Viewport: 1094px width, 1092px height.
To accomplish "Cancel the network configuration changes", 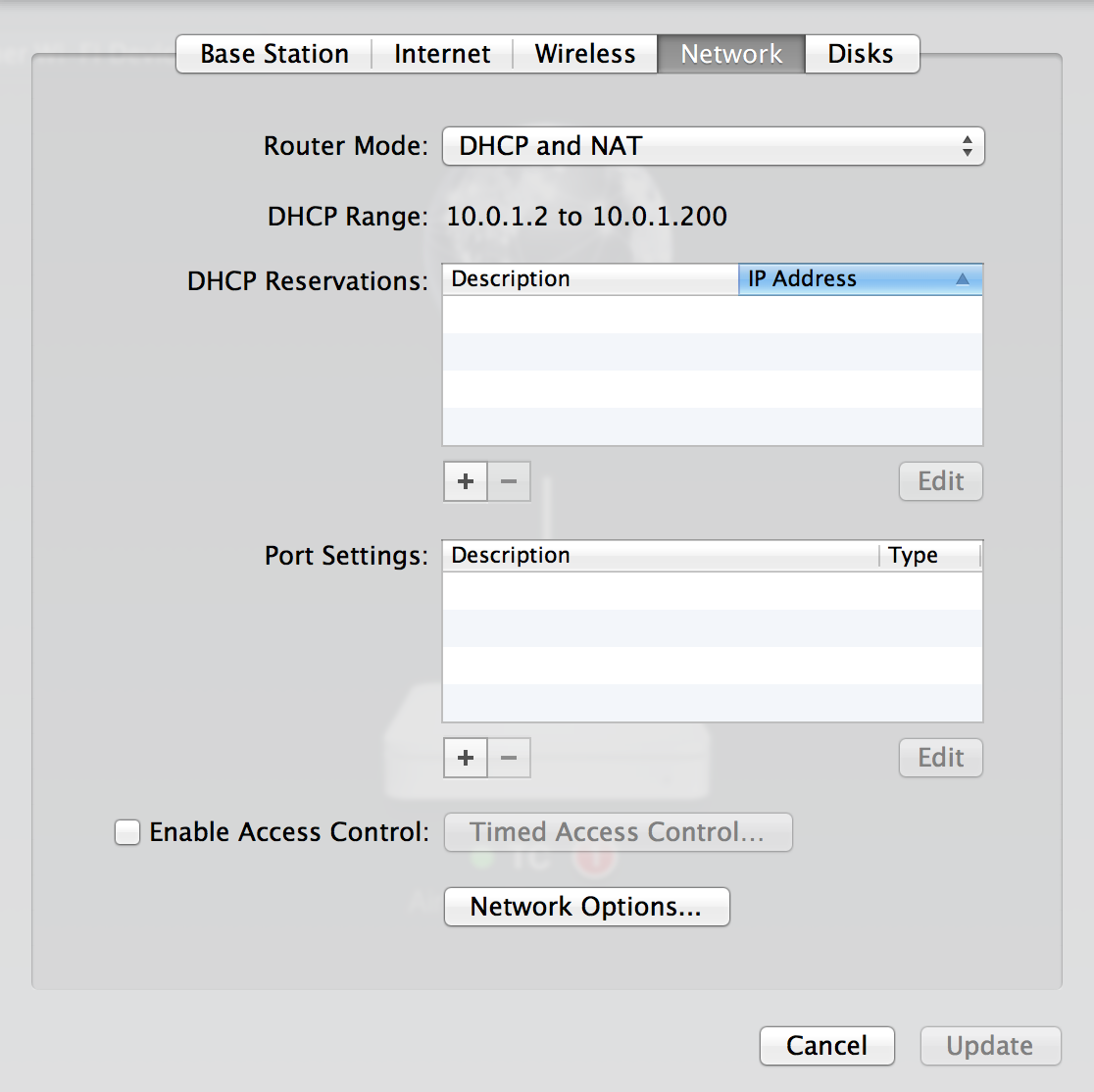I will 826,1046.
